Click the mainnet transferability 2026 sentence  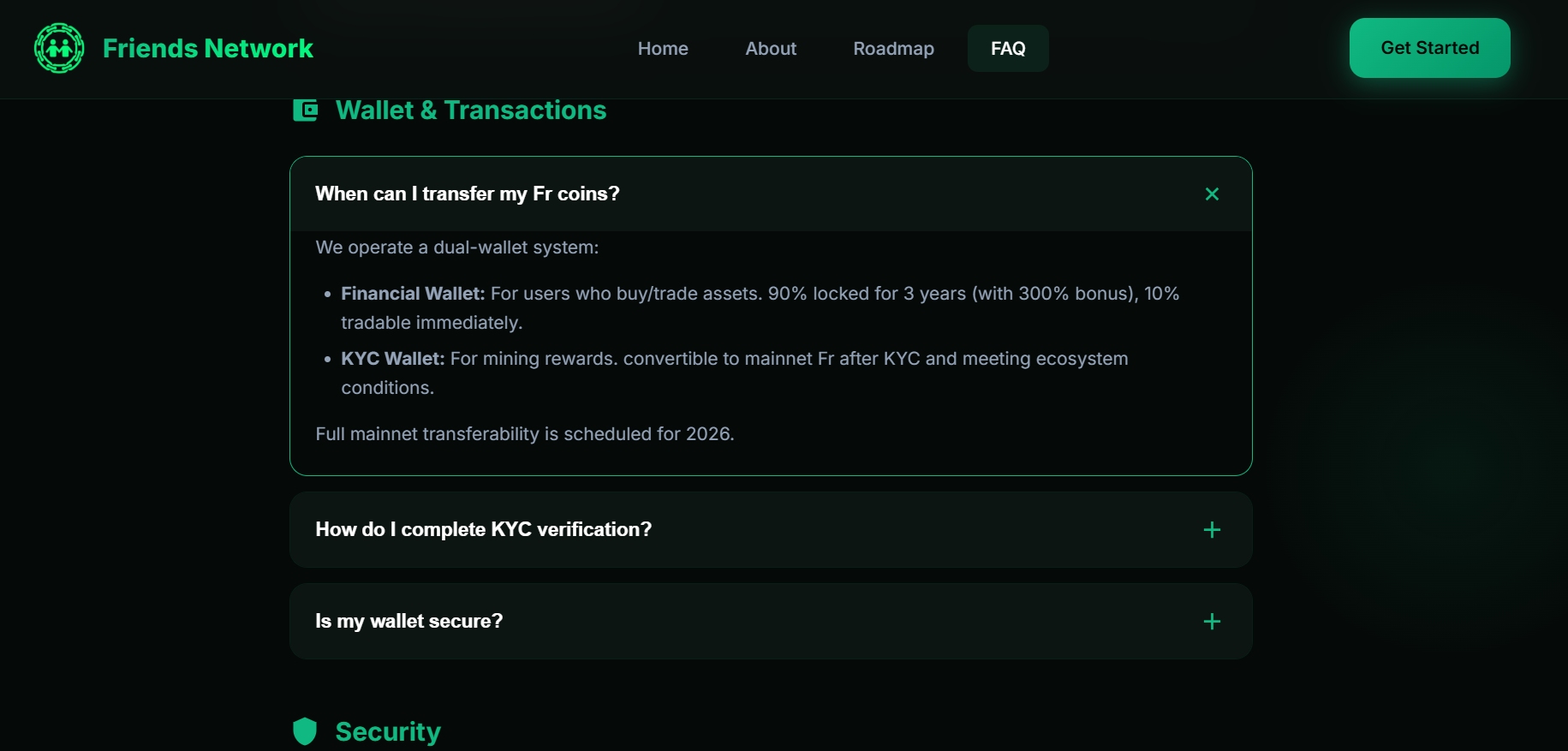(x=525, y=434)
